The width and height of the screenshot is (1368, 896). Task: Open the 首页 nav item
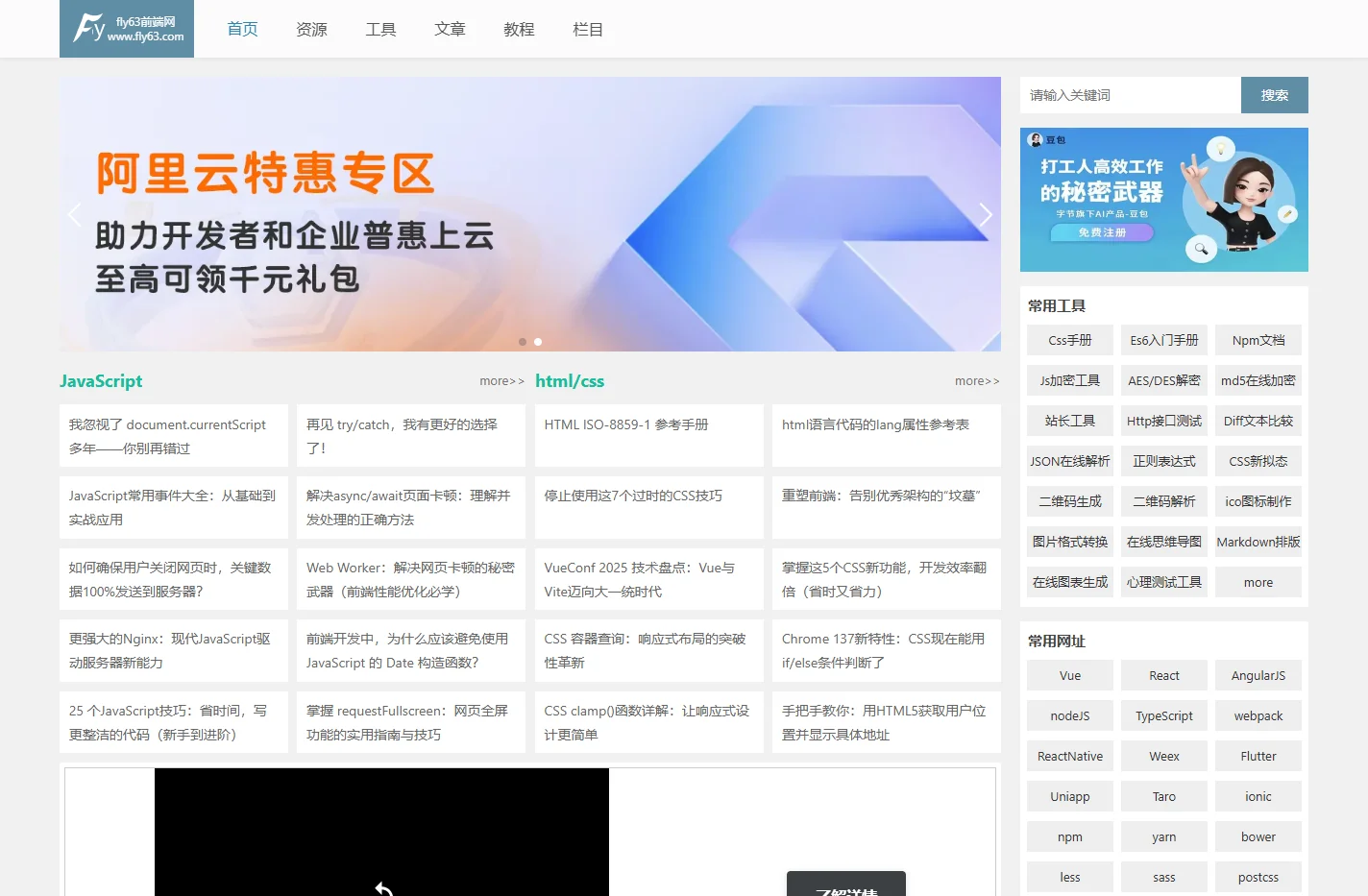[x=242, y=29]
